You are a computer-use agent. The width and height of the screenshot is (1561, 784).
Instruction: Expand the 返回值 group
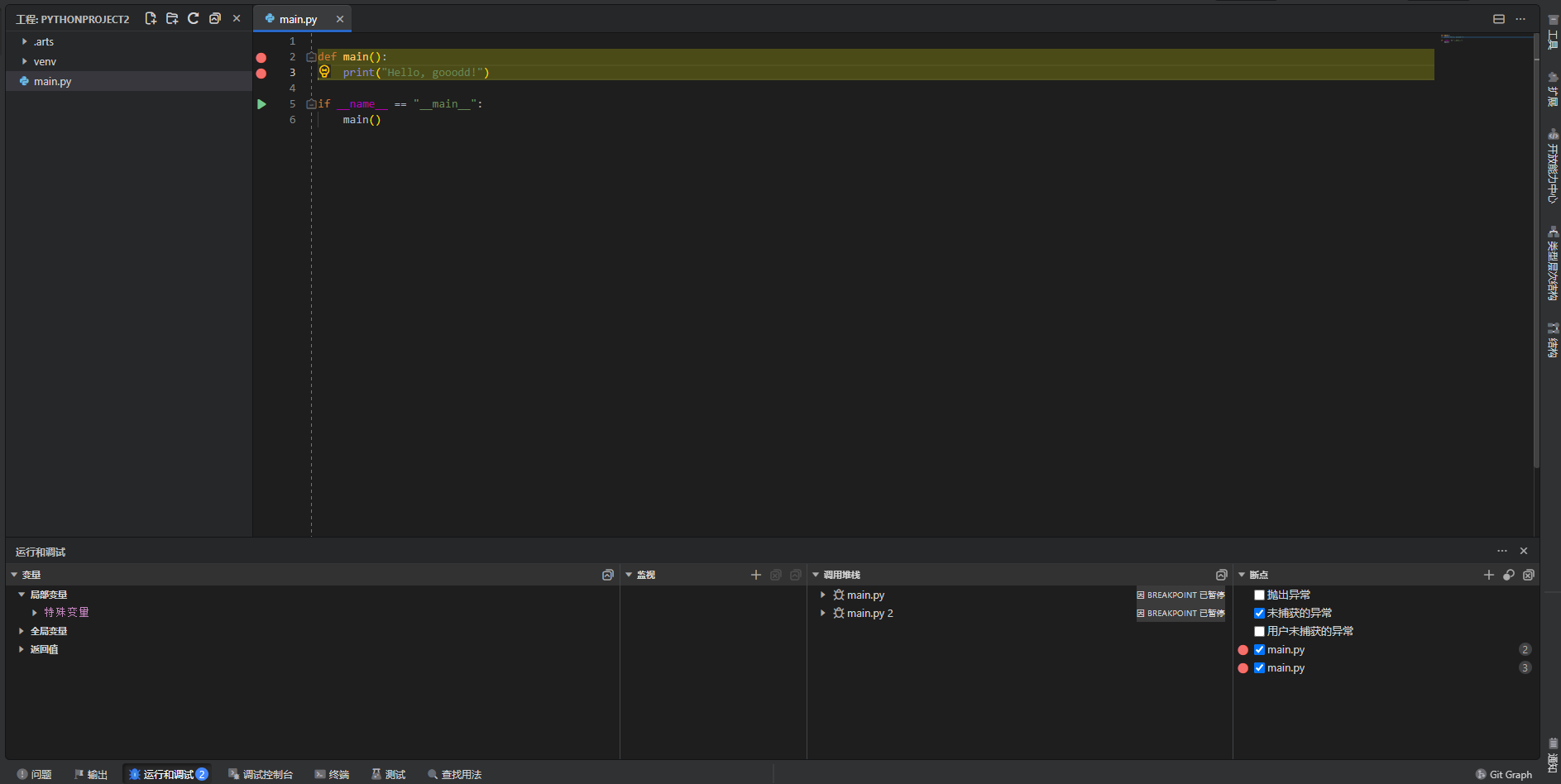click(22, 649)
